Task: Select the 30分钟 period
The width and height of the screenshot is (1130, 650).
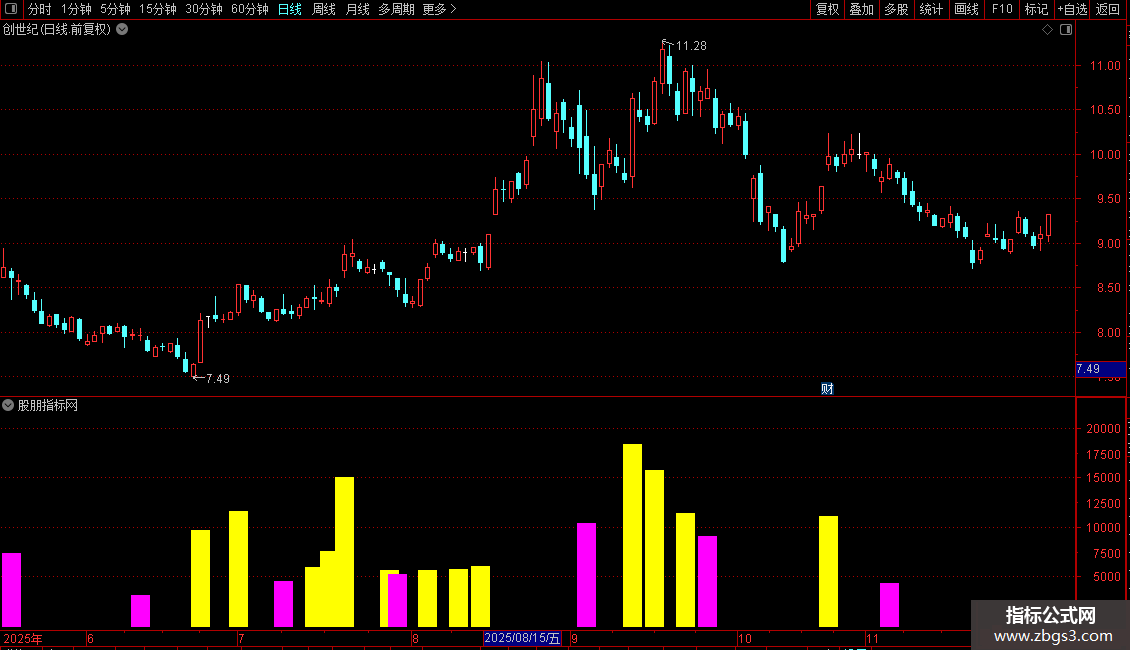Action: (x=204, y=9)
